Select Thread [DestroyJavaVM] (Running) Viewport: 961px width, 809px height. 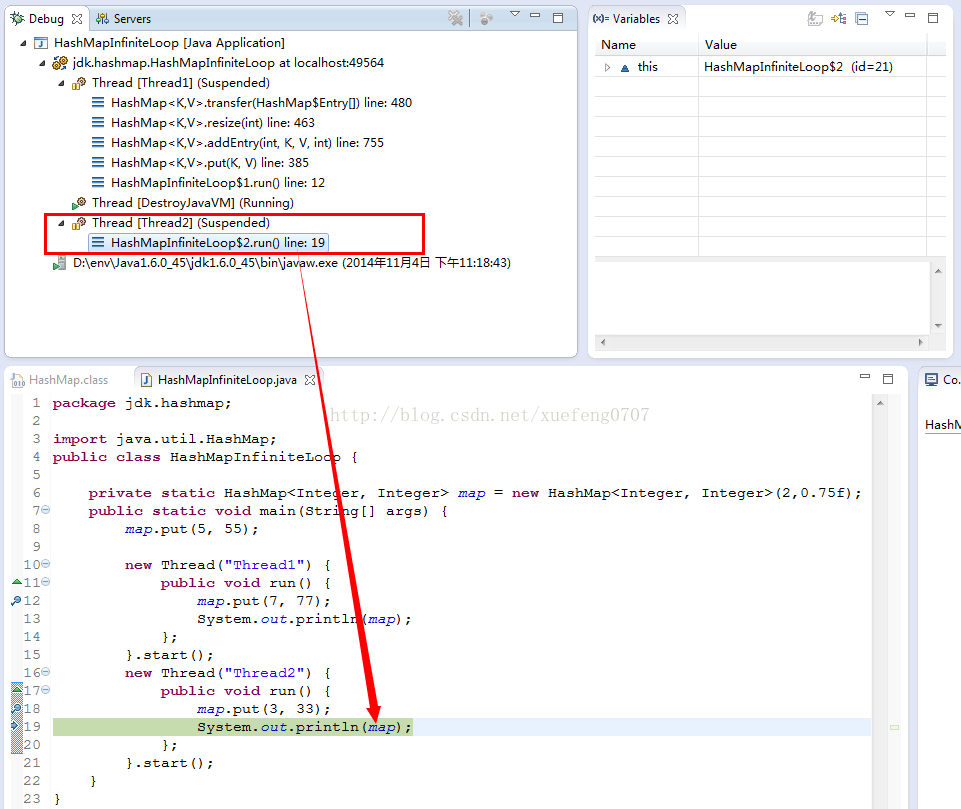pyautogui.click(x=192, y=203)
